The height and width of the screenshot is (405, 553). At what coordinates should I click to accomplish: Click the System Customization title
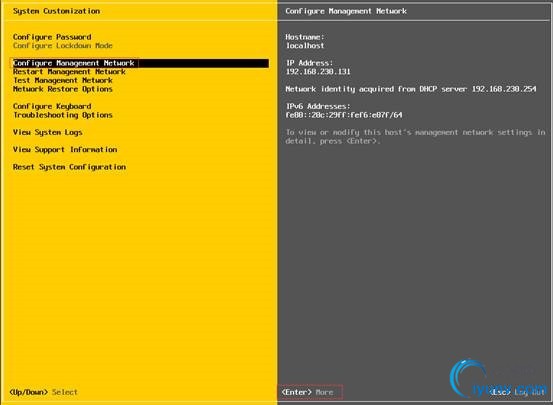(x=56, y=11)
